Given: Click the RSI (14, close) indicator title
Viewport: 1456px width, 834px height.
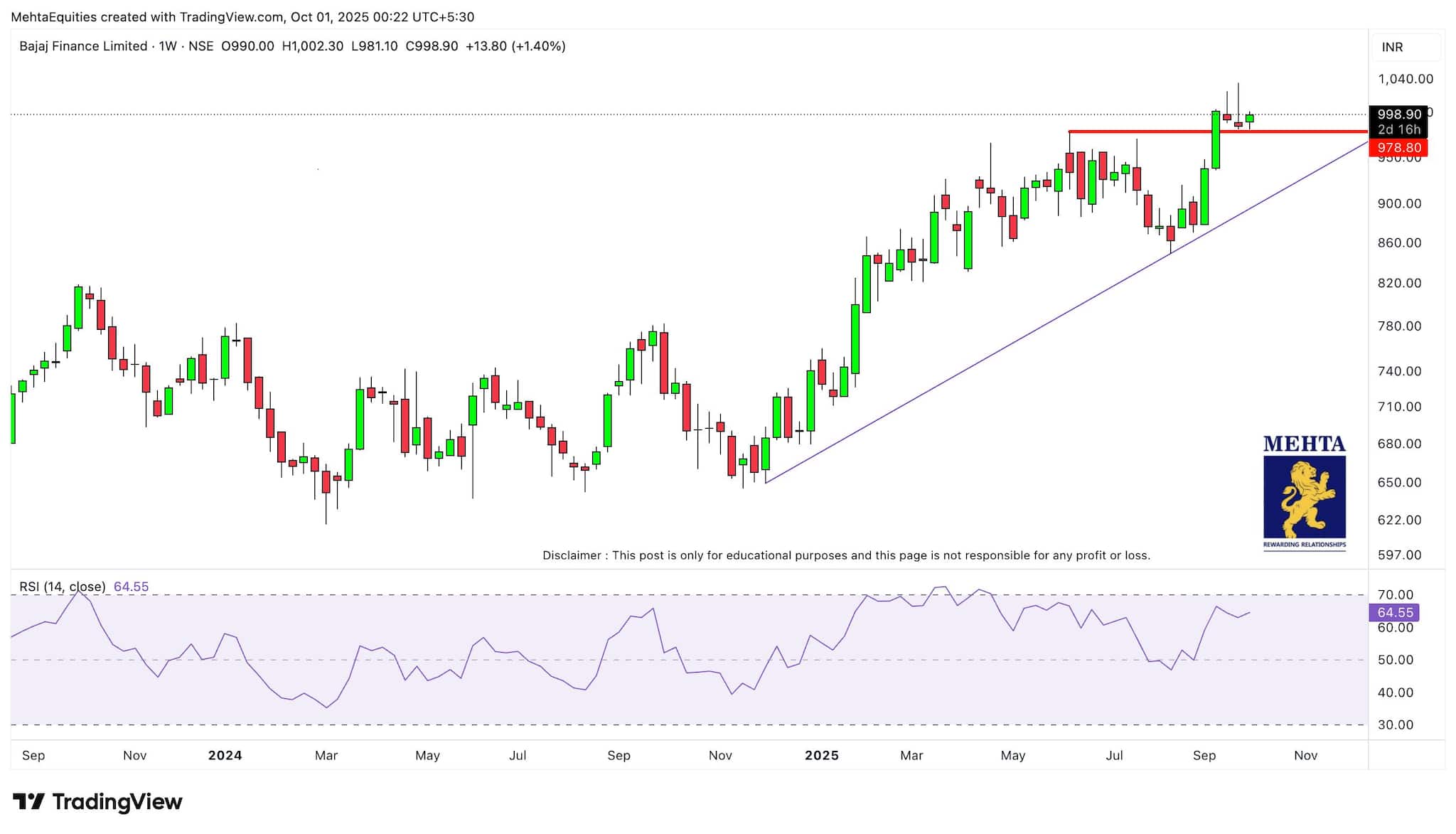Looking at the screenshot, I should (x=63, y=587).
